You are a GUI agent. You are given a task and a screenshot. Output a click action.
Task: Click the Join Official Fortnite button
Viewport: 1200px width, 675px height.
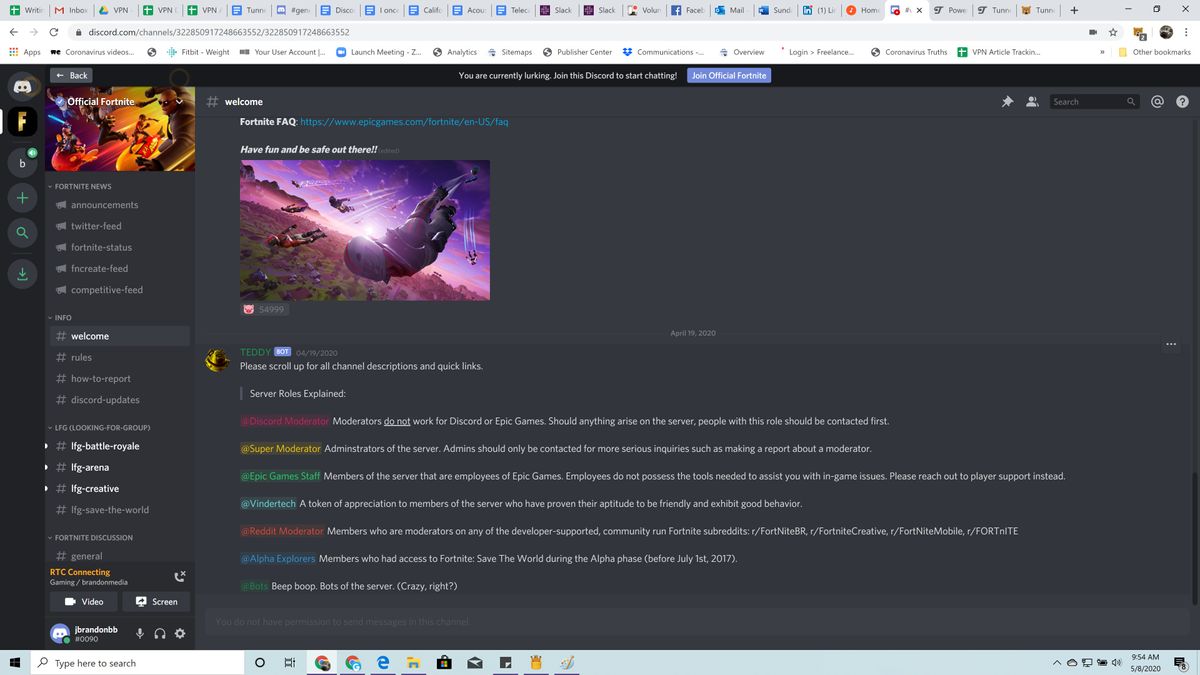(728, 74)
